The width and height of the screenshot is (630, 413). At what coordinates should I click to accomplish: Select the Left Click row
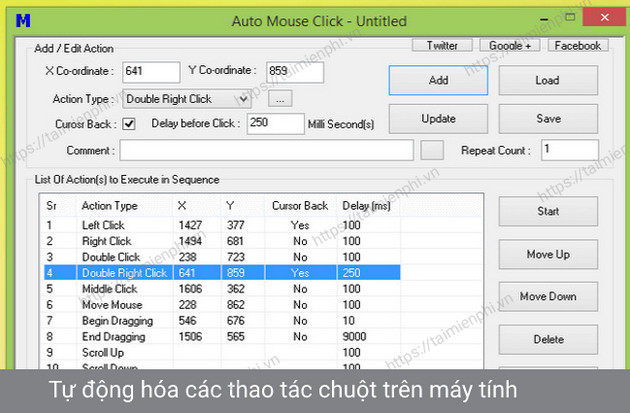pyautogui.click(x=222, y=225)
